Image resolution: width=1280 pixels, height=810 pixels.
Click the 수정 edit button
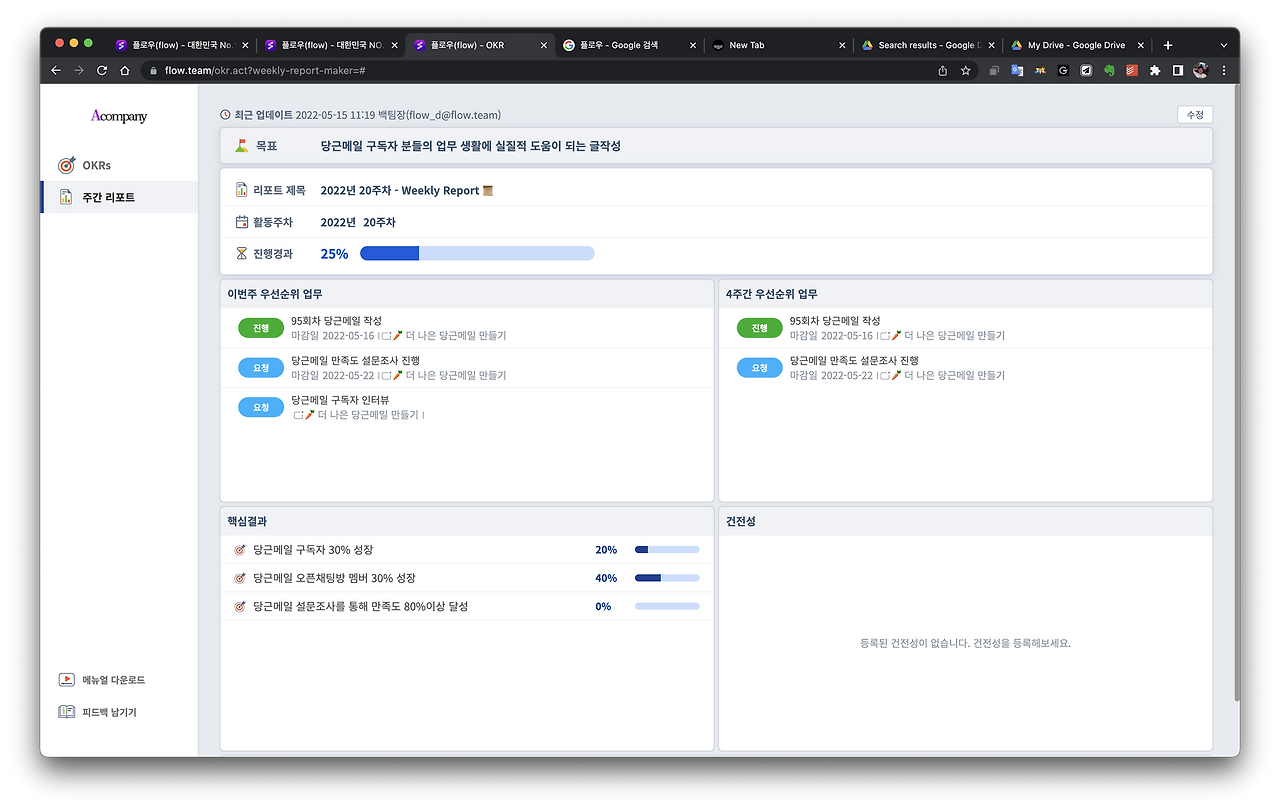click(1195, 115)
